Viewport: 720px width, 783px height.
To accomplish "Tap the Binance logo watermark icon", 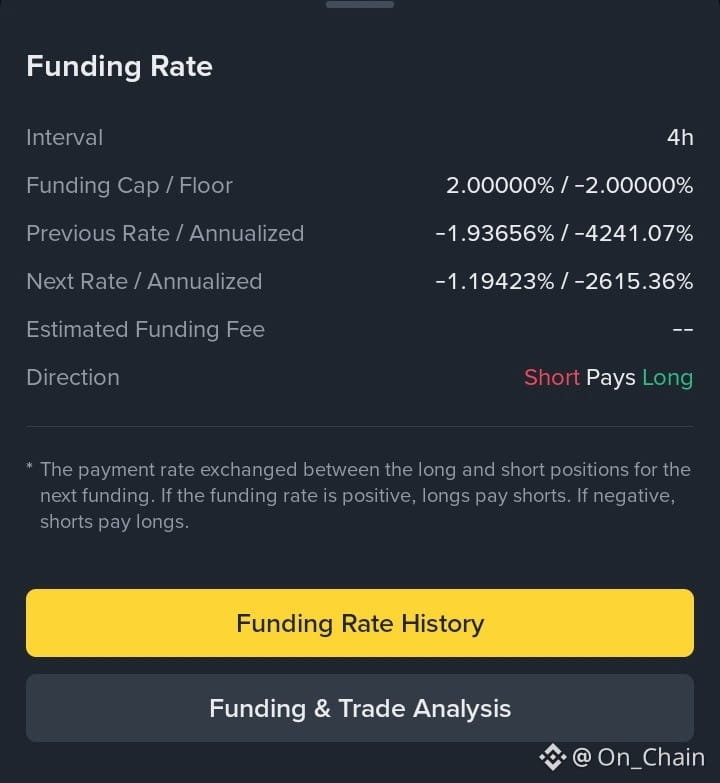I will click(x=552, y=758).
